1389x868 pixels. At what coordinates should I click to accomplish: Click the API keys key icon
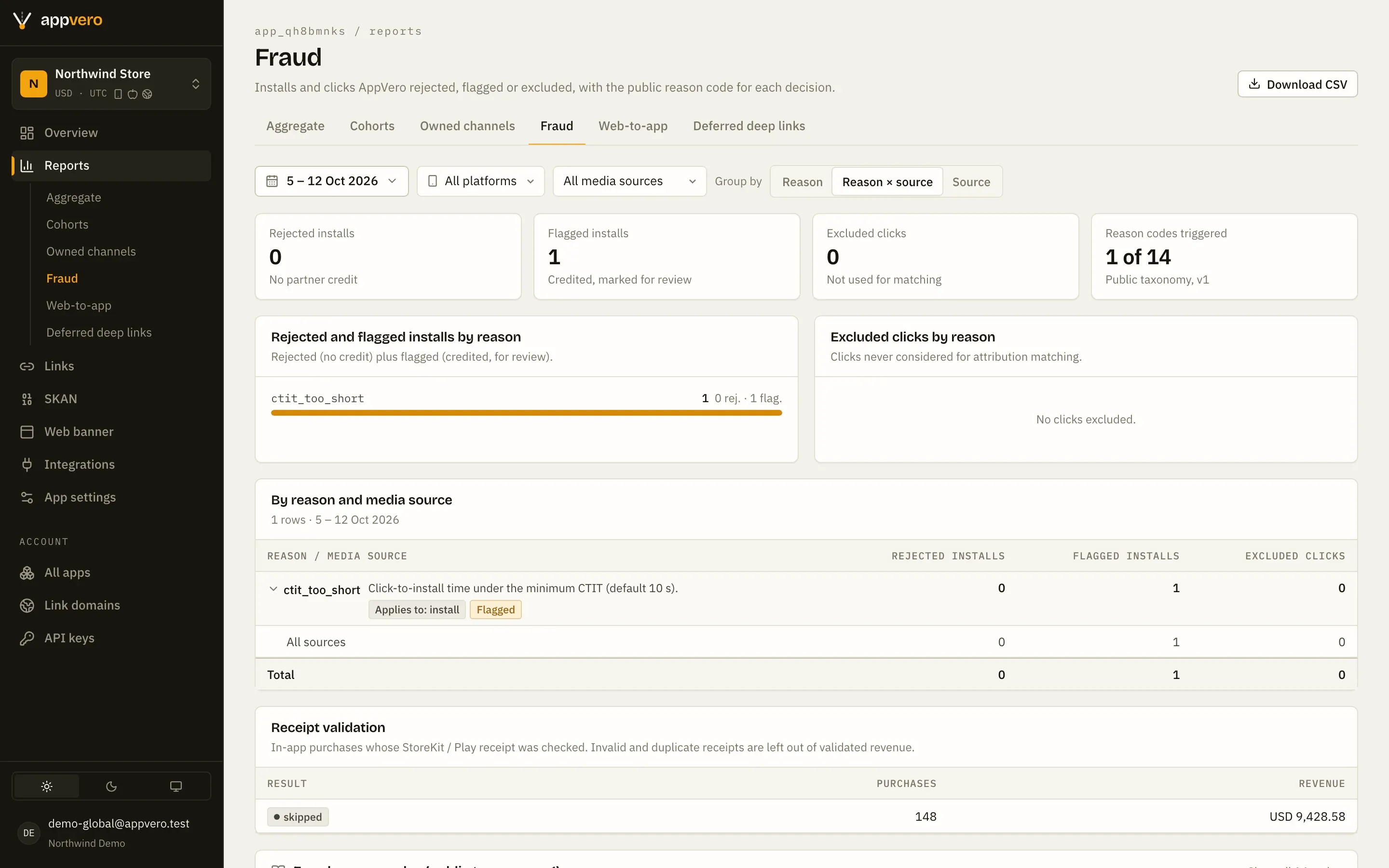point(27,638)
